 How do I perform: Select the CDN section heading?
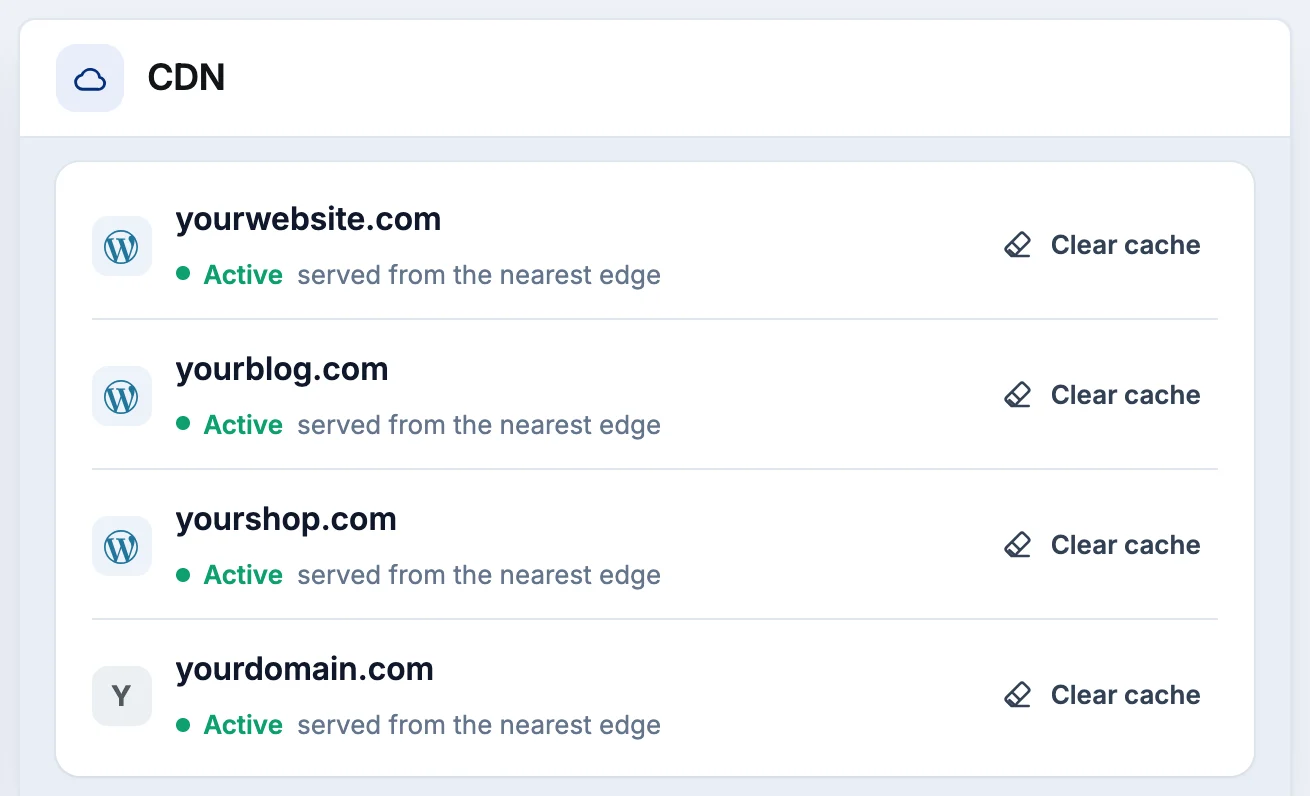point(186,78)
